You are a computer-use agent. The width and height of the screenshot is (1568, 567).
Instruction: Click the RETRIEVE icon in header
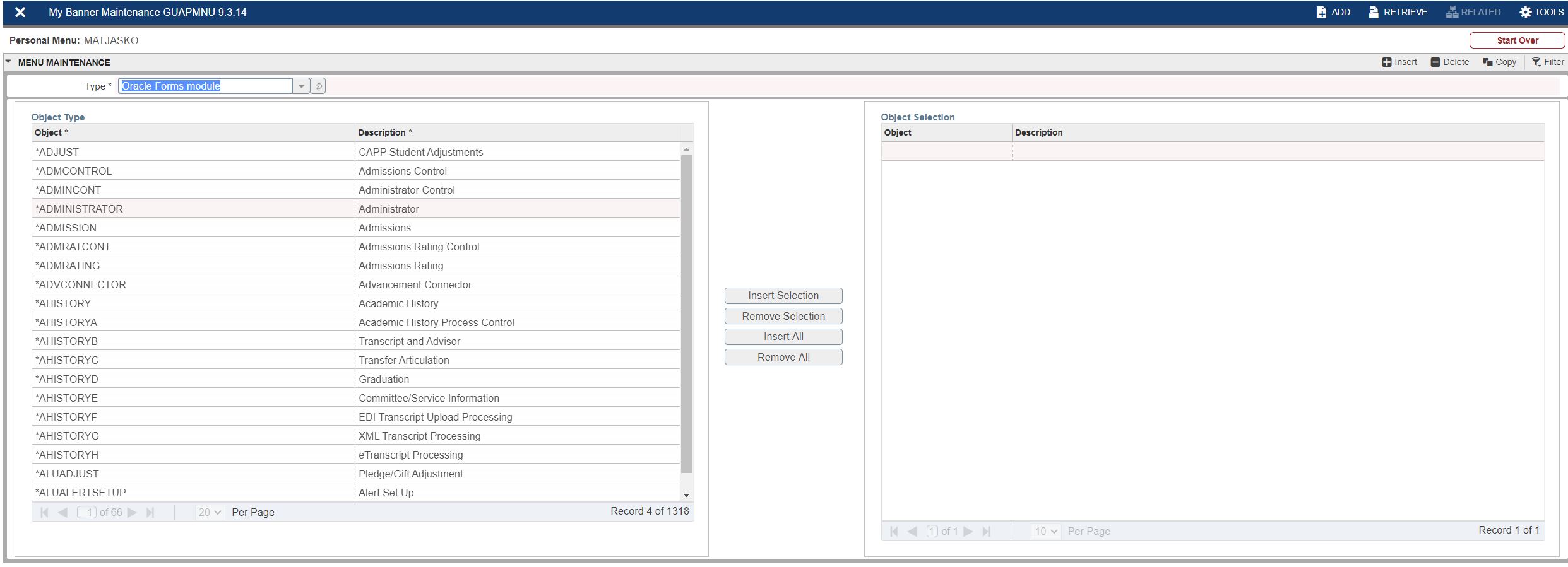[x=1374, y=12]
